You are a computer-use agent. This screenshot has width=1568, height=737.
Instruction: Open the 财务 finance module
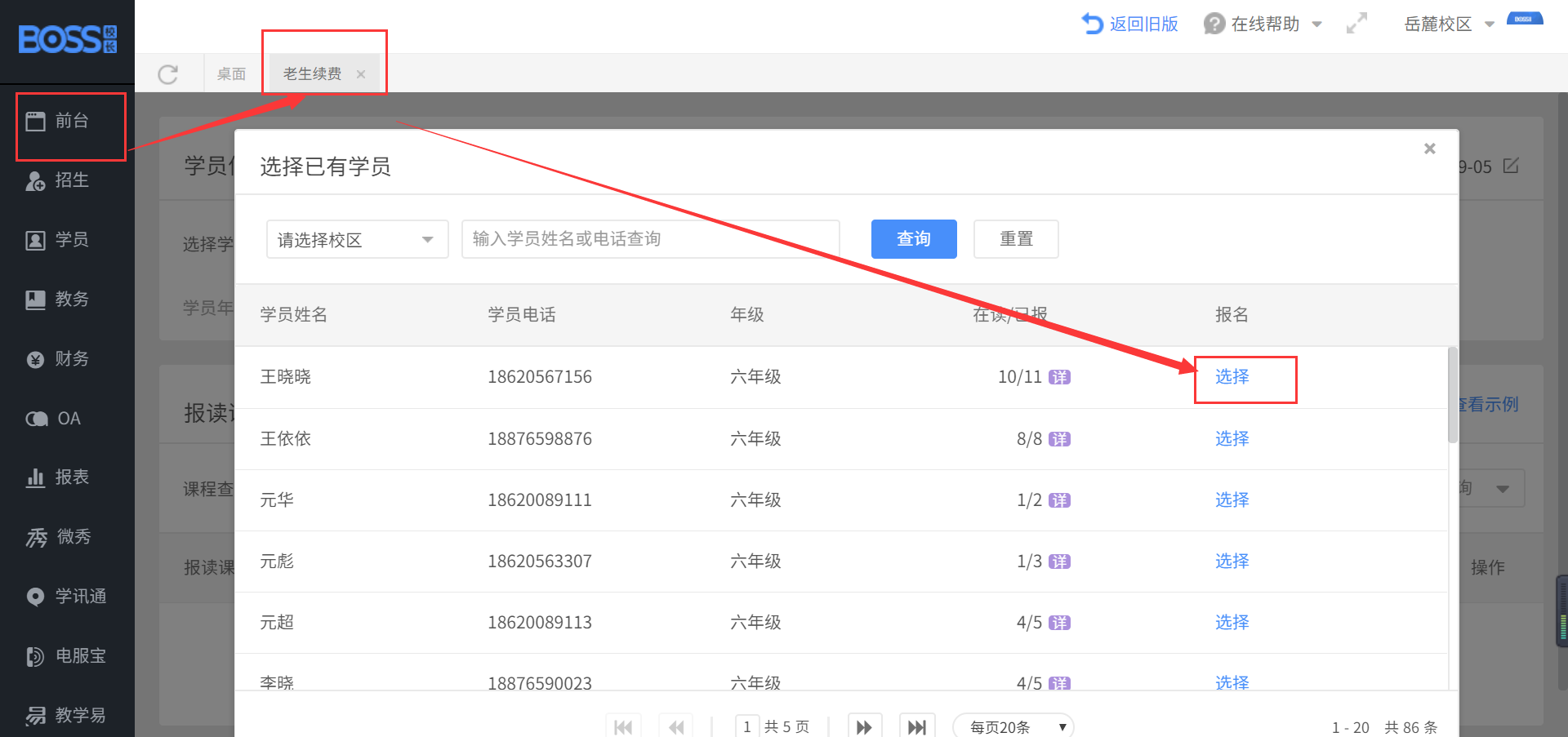tap(58, 359)
